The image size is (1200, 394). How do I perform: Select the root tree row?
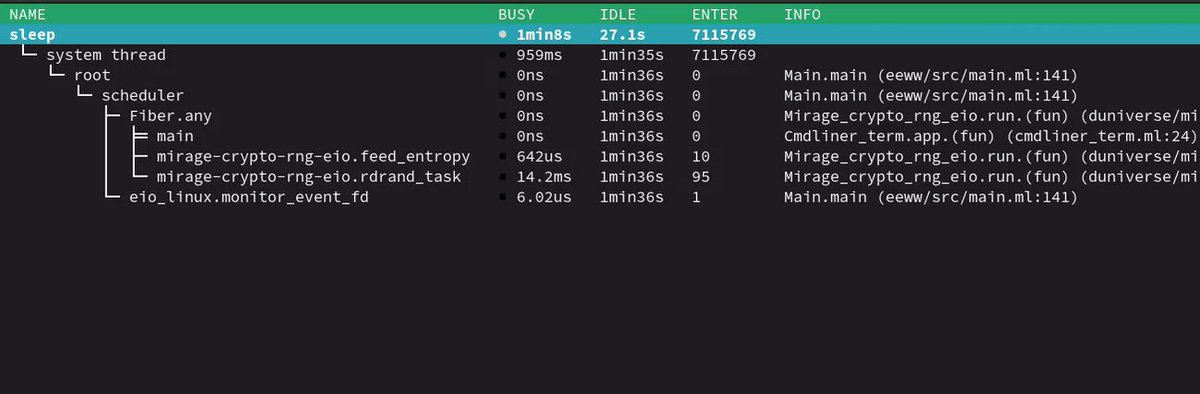point(600,75)
